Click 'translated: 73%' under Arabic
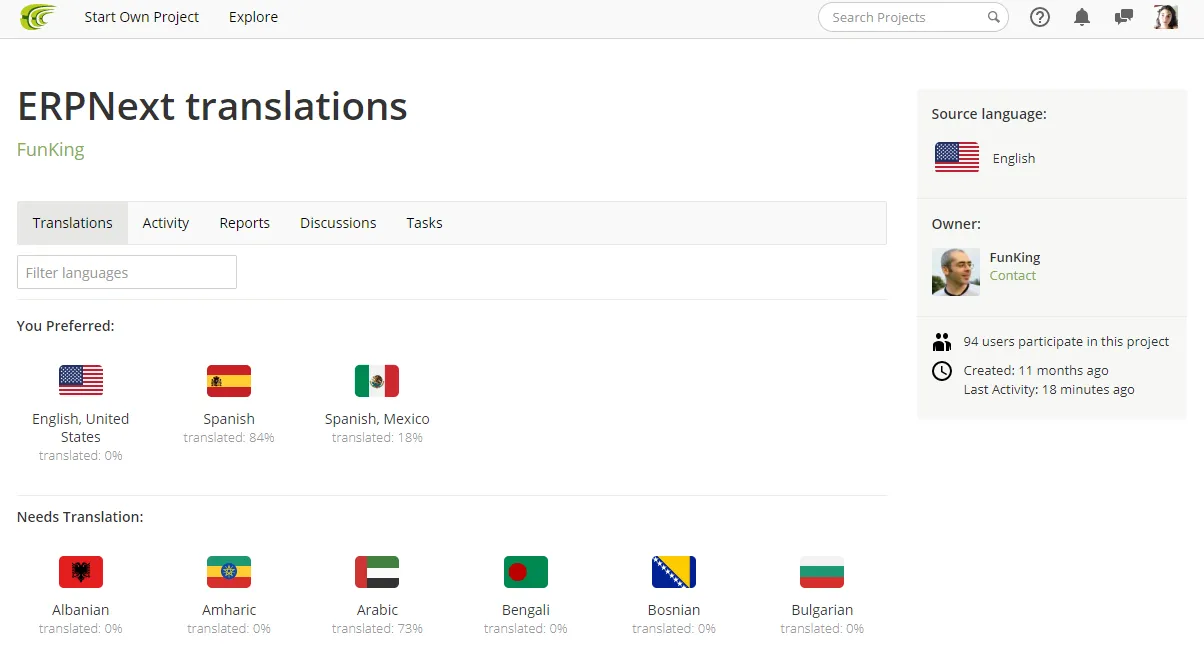The image size is (1204, 663). 377,629
